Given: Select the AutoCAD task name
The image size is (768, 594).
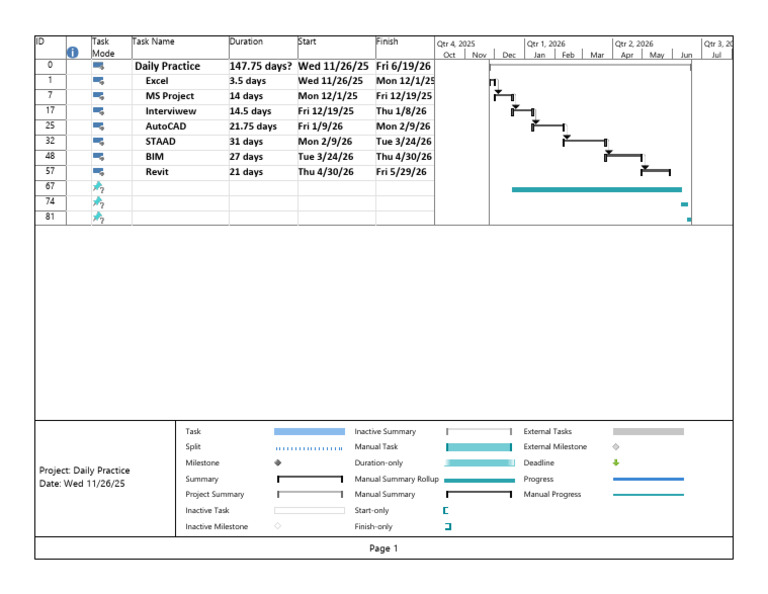Looking at the screenshot, I should pyautogui.click(x=166, y=126).
